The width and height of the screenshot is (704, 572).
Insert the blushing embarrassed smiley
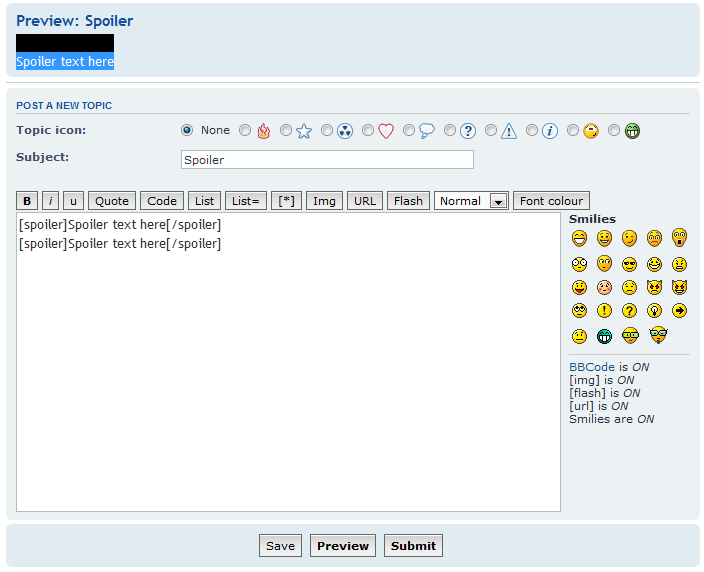(x=604, y=287)
